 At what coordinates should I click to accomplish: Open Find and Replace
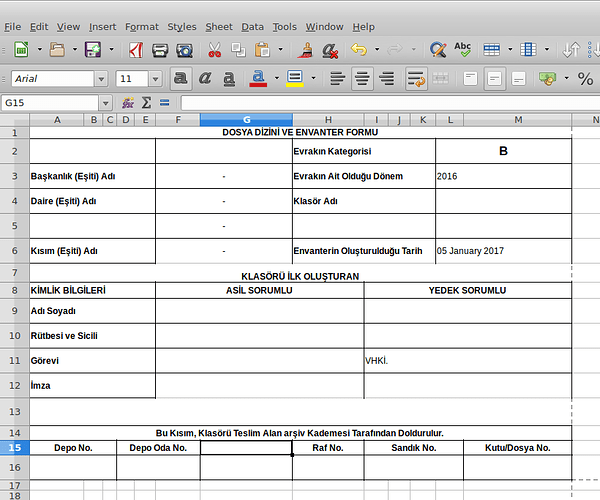[438, 50]
